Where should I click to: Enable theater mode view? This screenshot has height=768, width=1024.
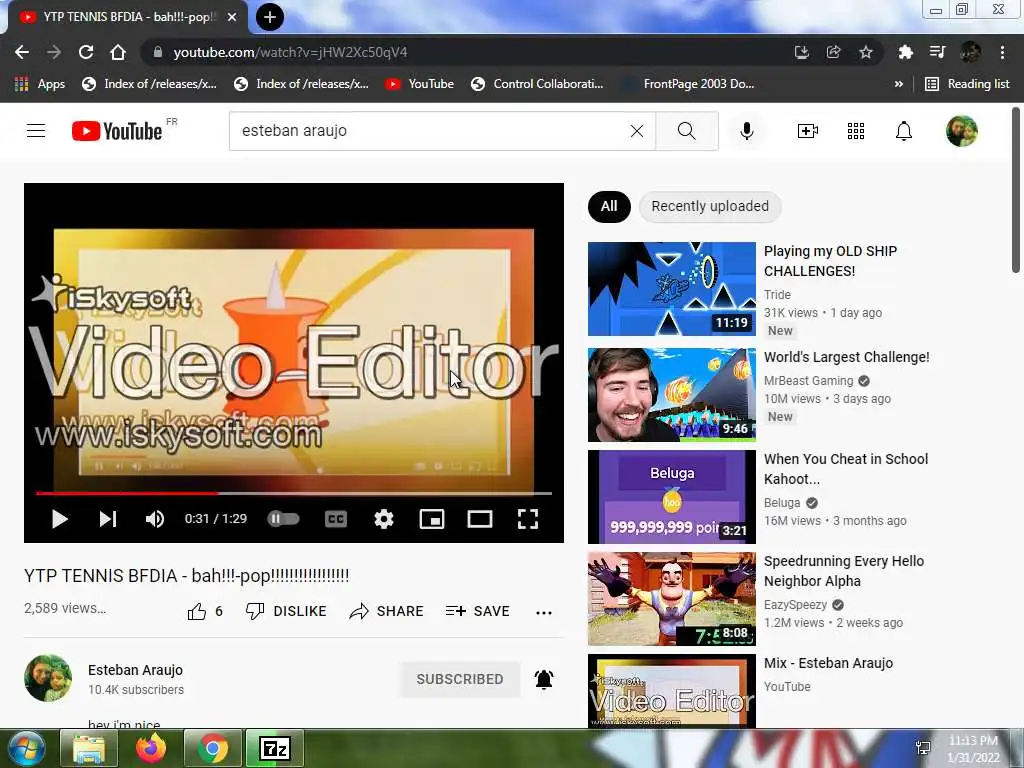480,519
